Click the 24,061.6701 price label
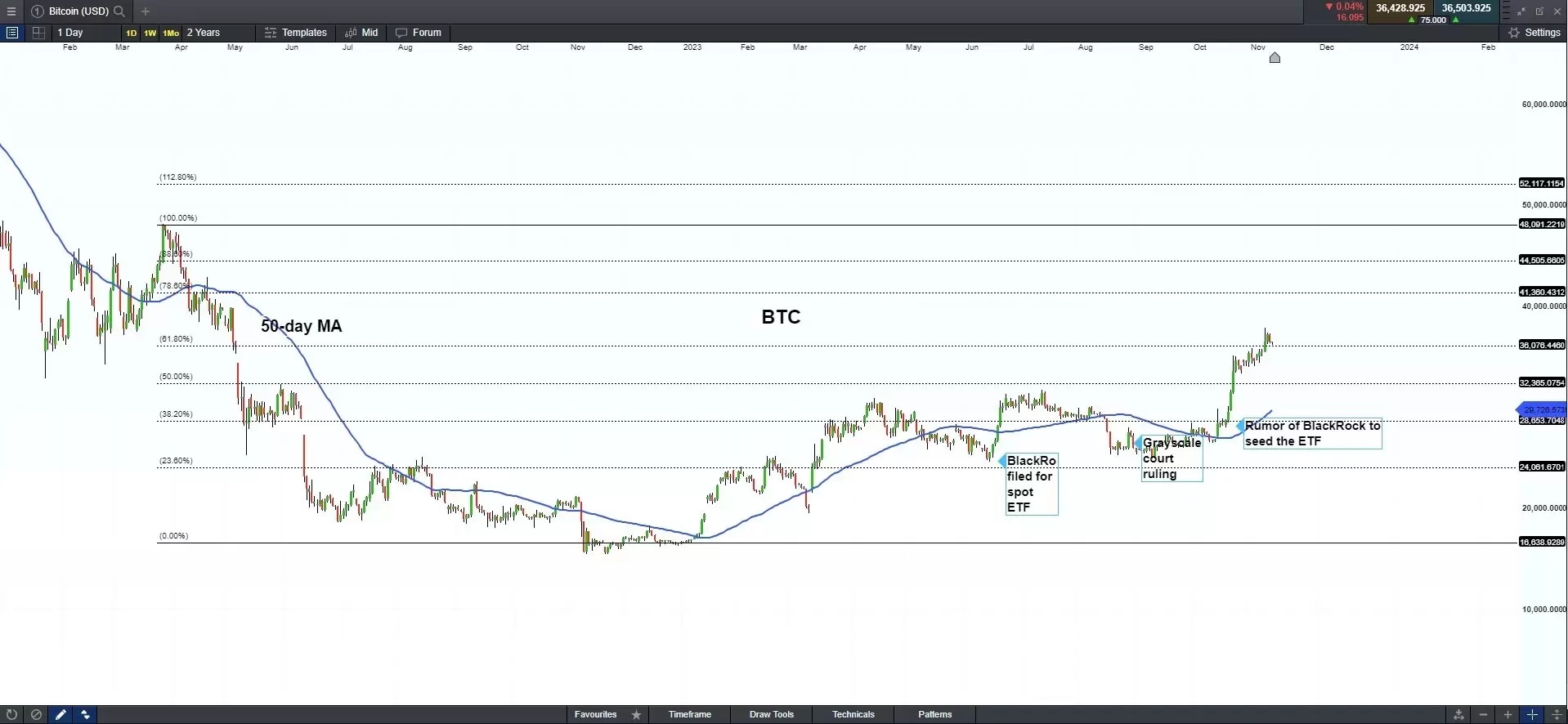The height and width of the screenshot is (724, 1568). [1542, 467]
